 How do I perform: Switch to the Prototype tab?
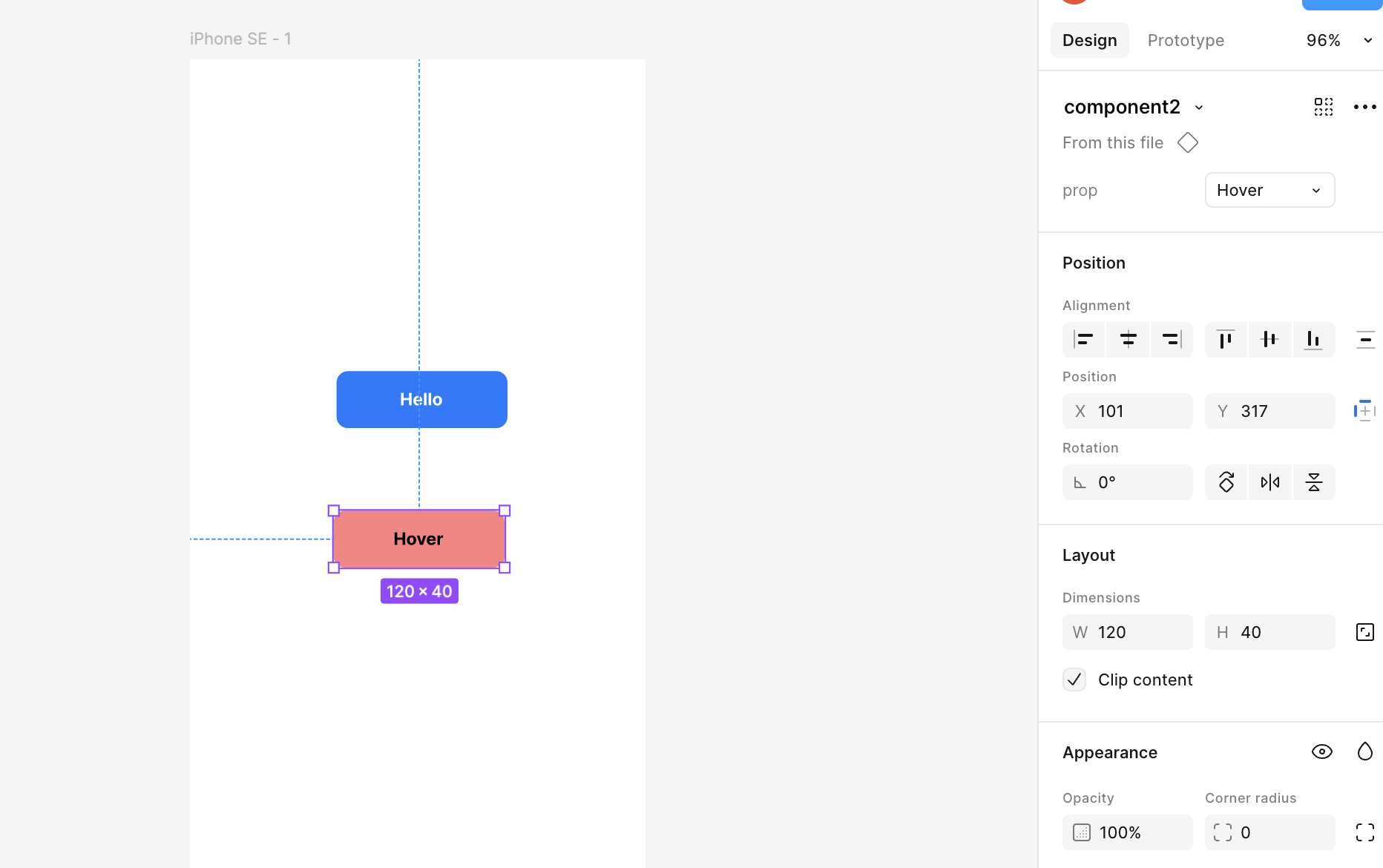[1186, 40]
